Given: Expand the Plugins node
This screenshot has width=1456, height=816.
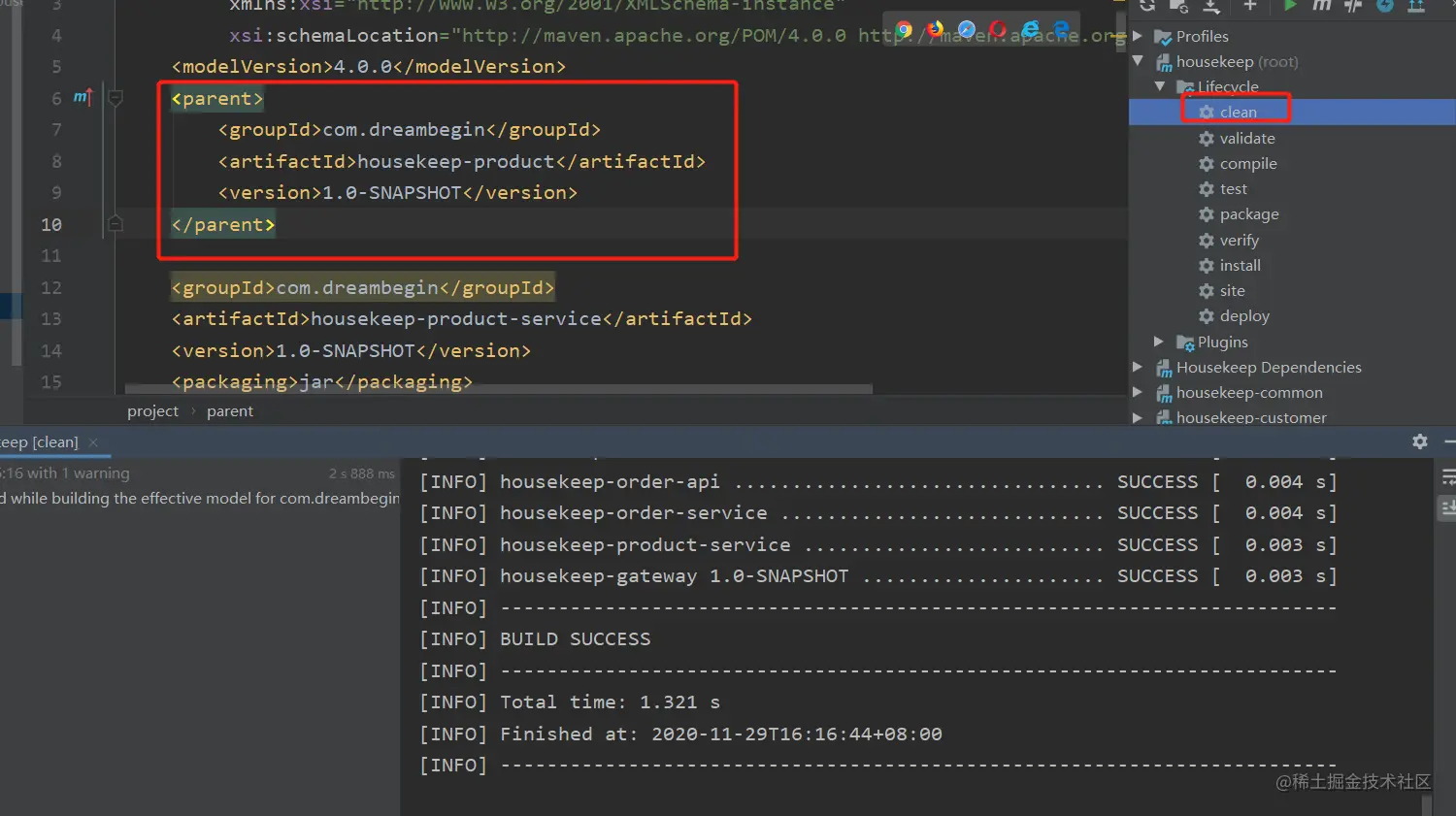Looking at the screenshot, I should 1159,342.
